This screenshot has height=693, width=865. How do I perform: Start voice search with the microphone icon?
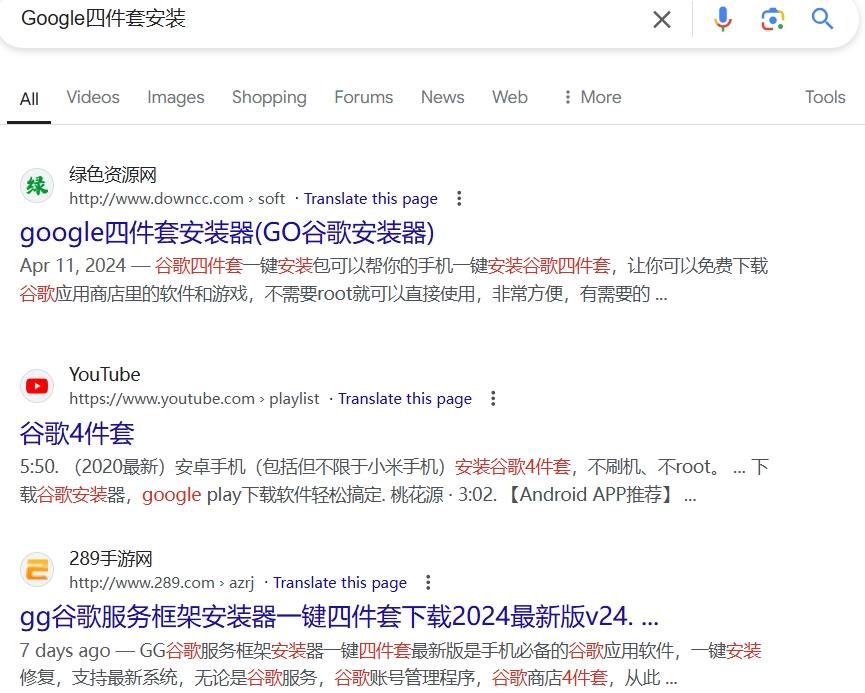[x=722, y=19]
